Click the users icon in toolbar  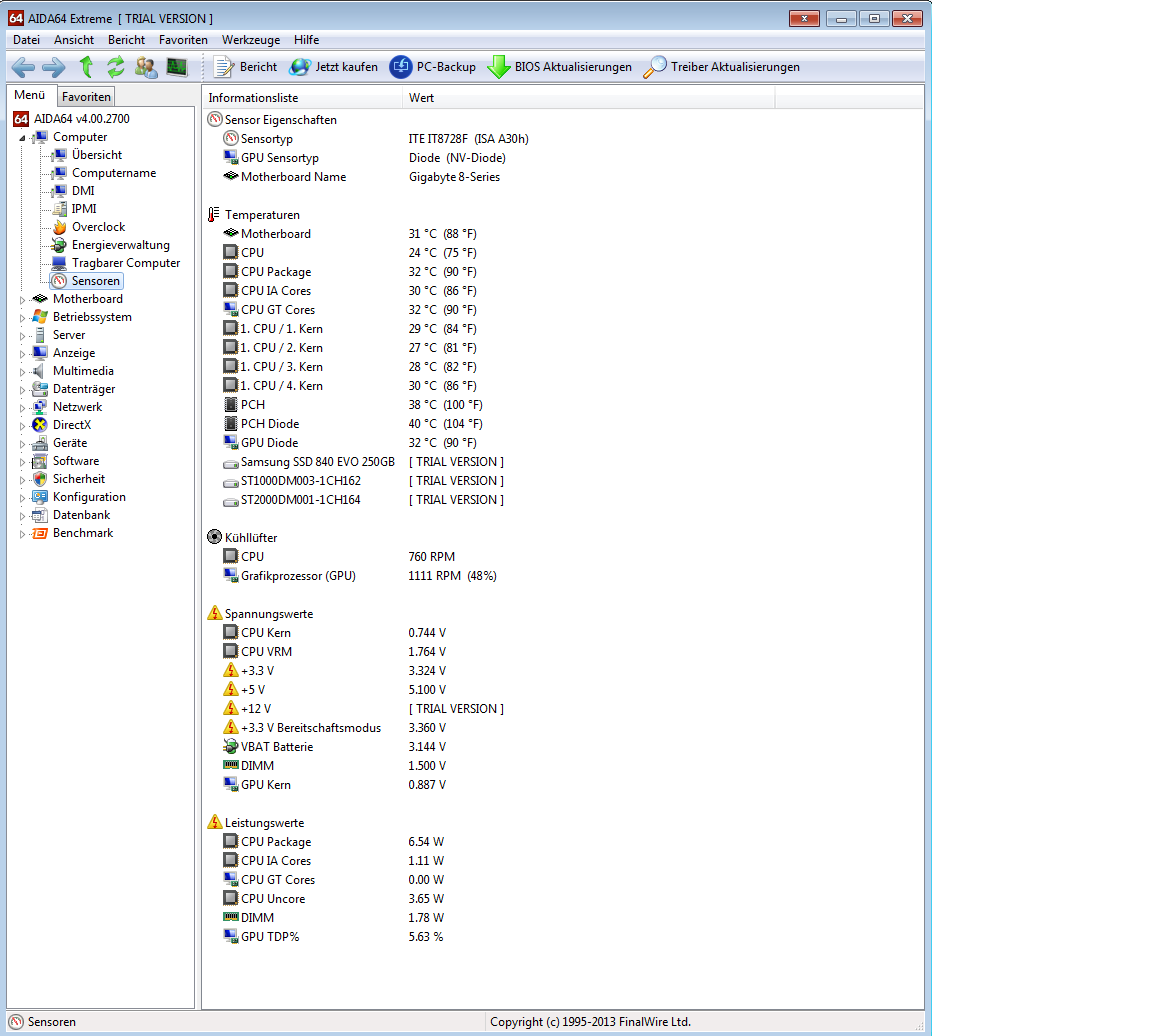(145, 68)
